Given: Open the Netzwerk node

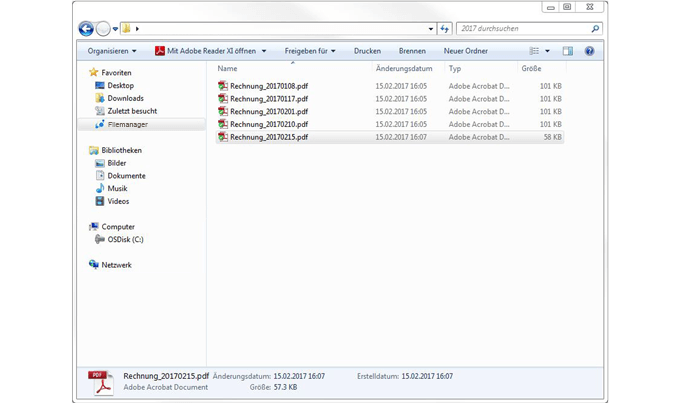Looking at the screenshot, I should point(116,265).
